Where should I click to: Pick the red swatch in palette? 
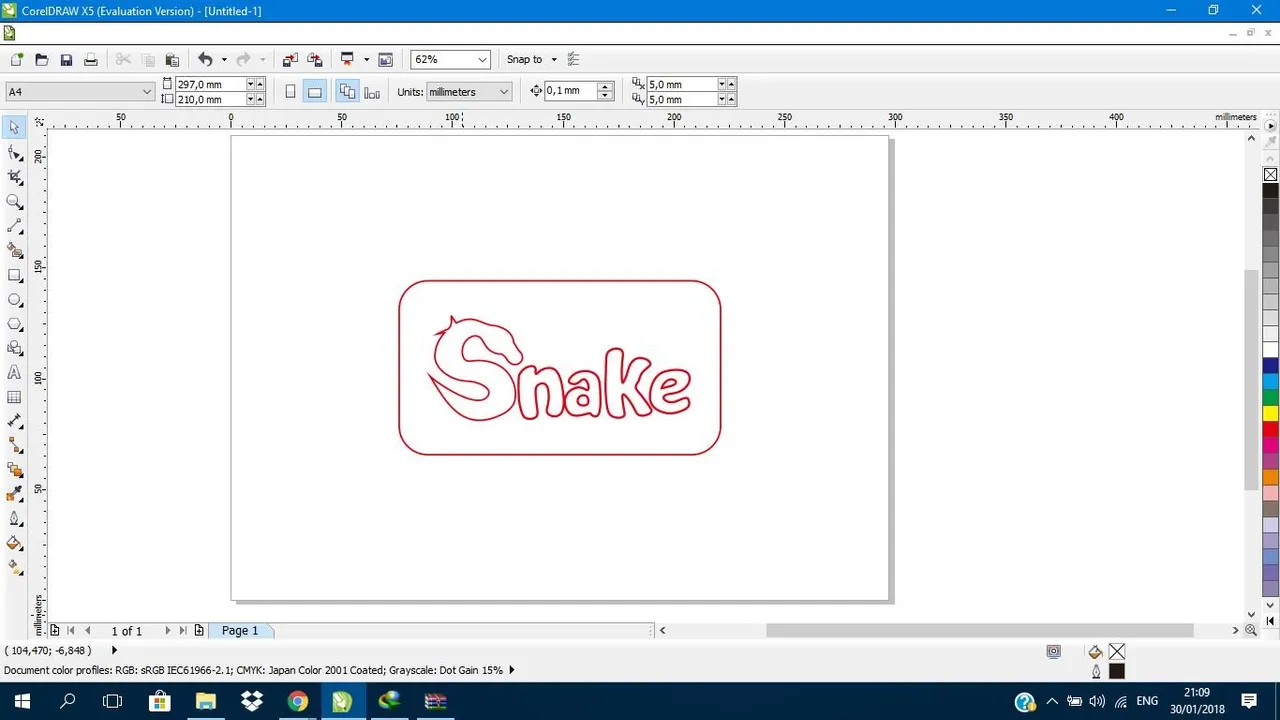click(1271, 429)
